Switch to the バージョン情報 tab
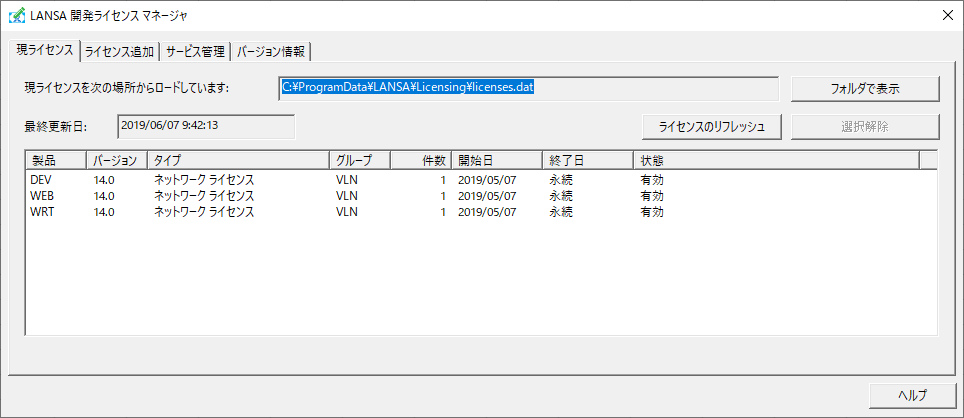The image size is (964, 418). tap(271, 52)
